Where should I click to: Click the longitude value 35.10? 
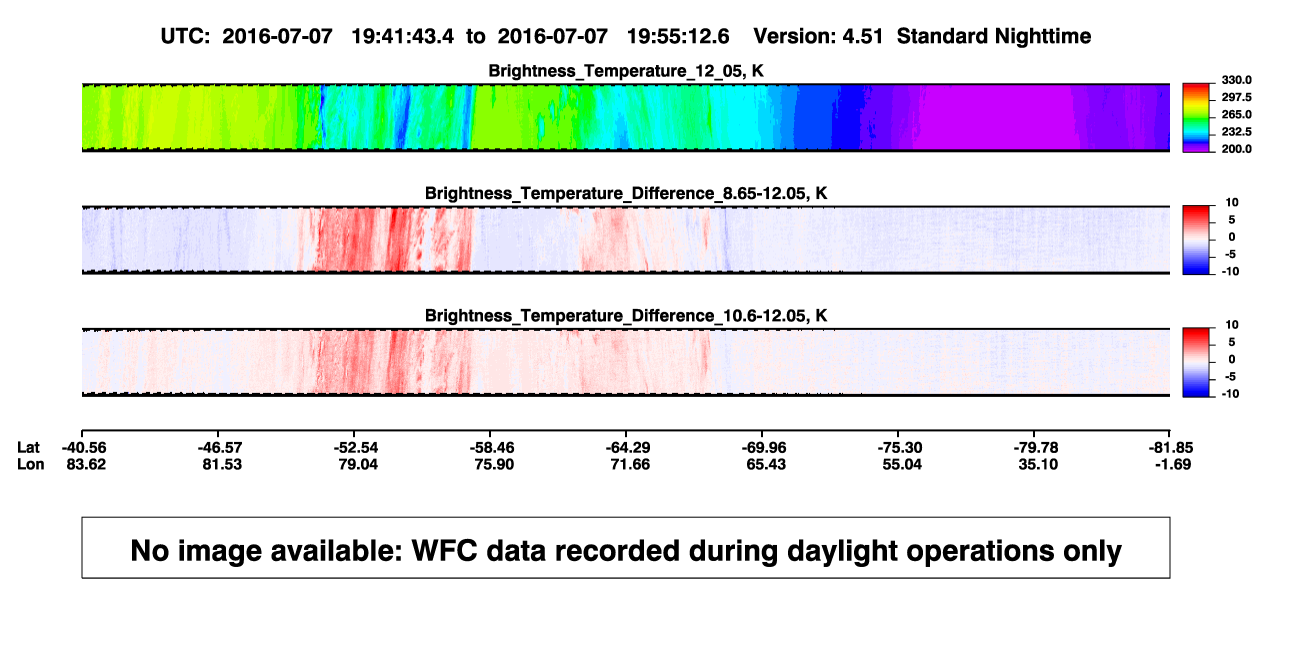coord(1038,465)
